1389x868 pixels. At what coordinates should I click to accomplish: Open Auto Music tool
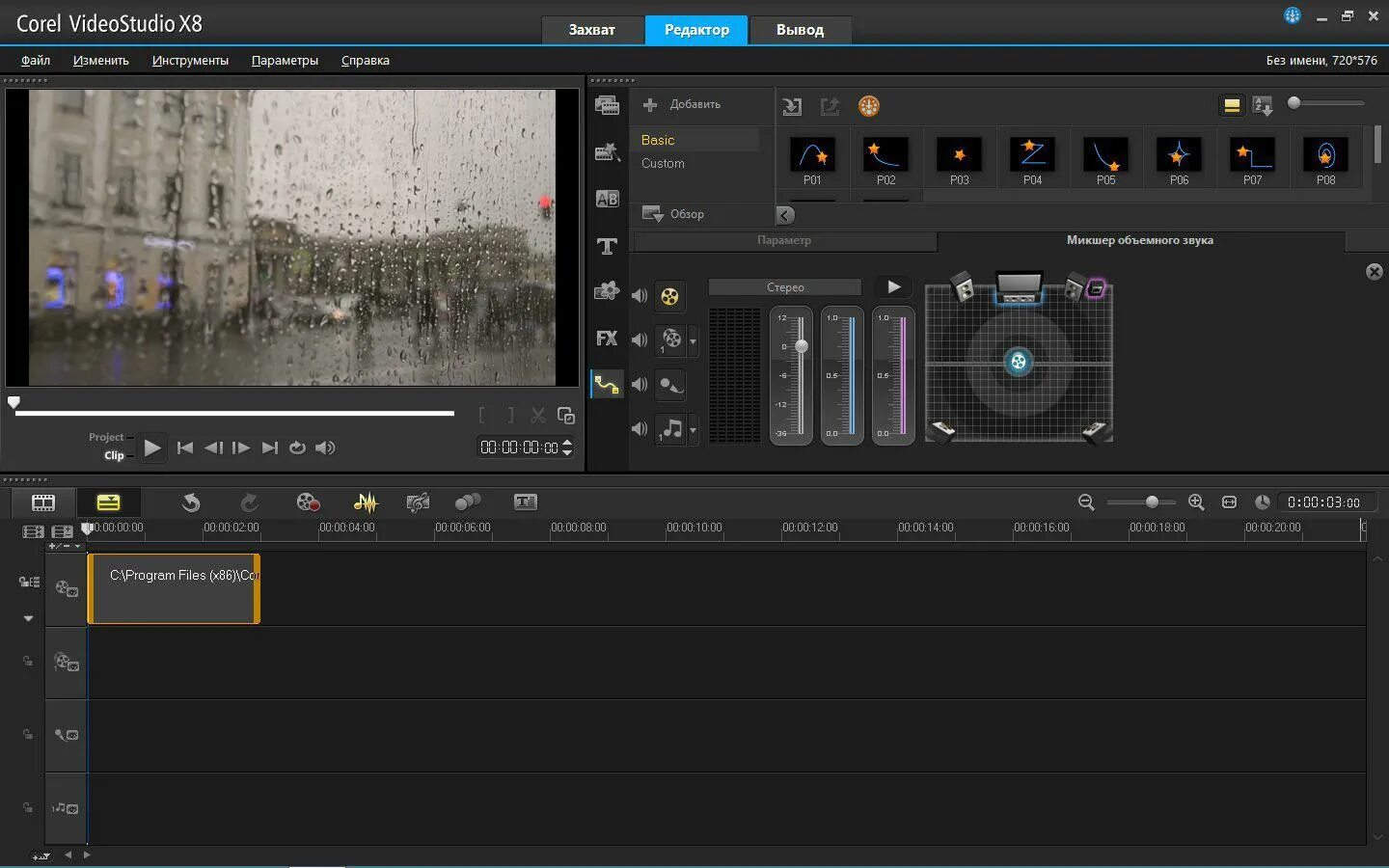(x=418, y=502)
